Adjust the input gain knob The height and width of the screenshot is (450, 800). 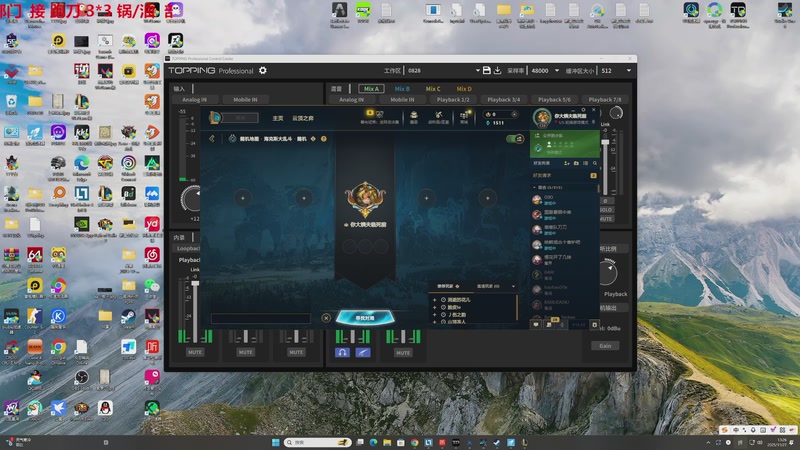[x=191, y=199]
